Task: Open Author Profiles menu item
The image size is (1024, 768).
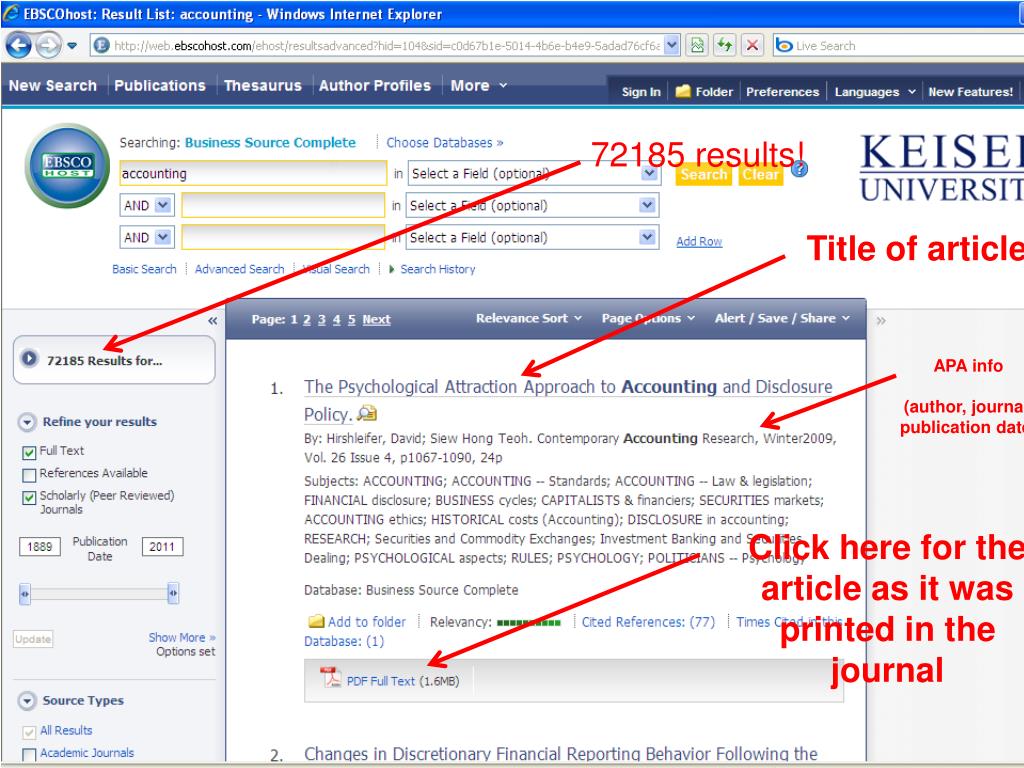Action: coord(375,86)
